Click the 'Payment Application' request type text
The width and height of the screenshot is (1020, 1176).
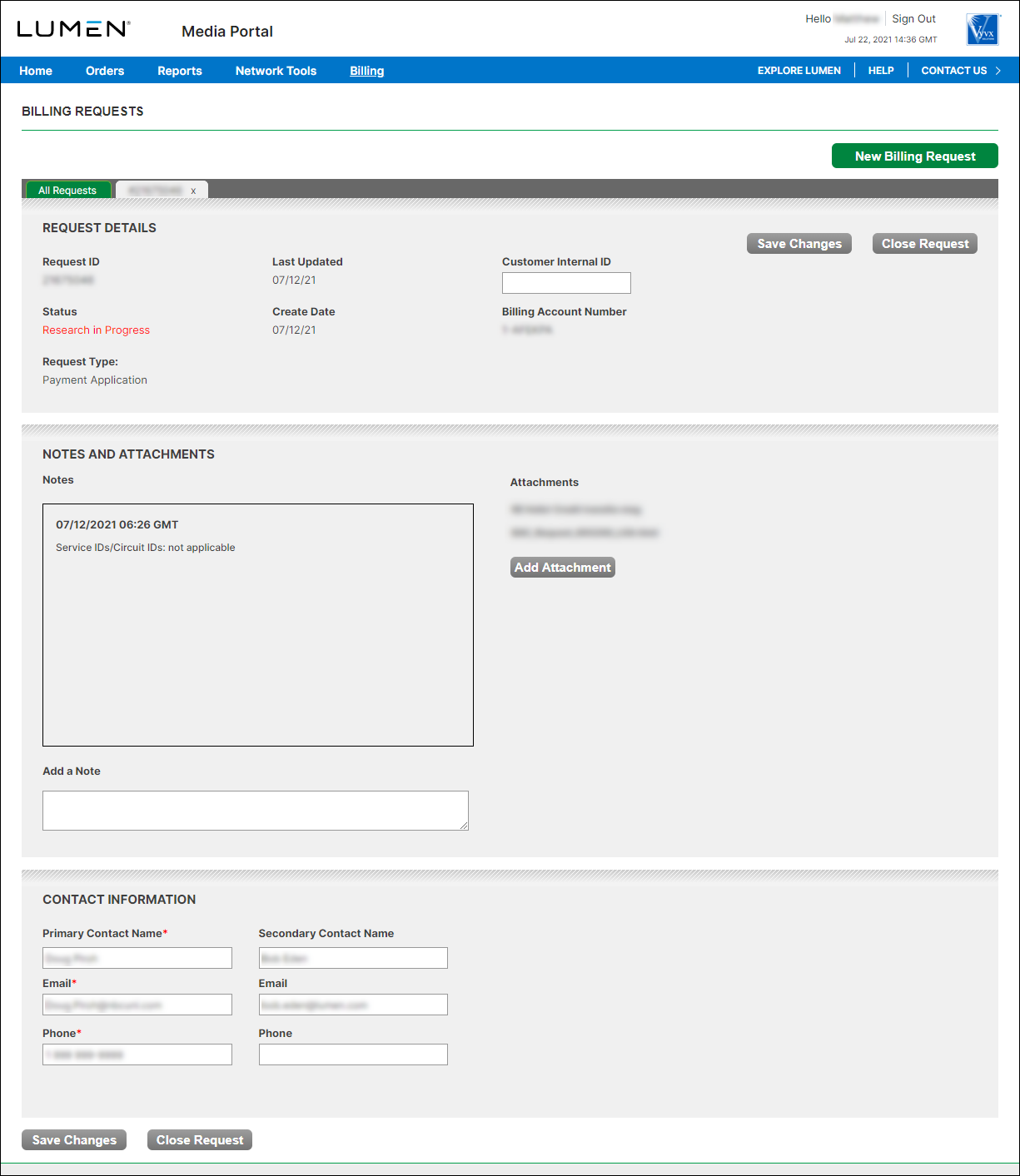coord(95,380)
